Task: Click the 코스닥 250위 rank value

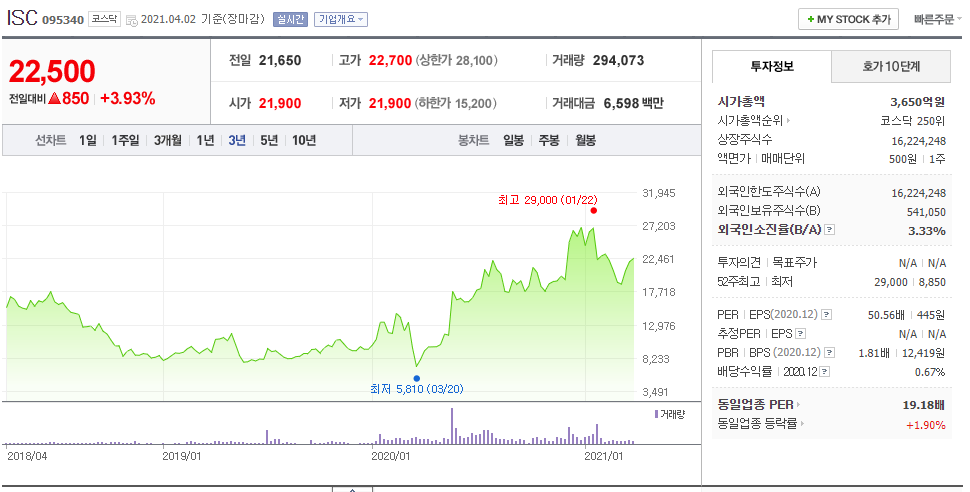Action: coord(913,121)
